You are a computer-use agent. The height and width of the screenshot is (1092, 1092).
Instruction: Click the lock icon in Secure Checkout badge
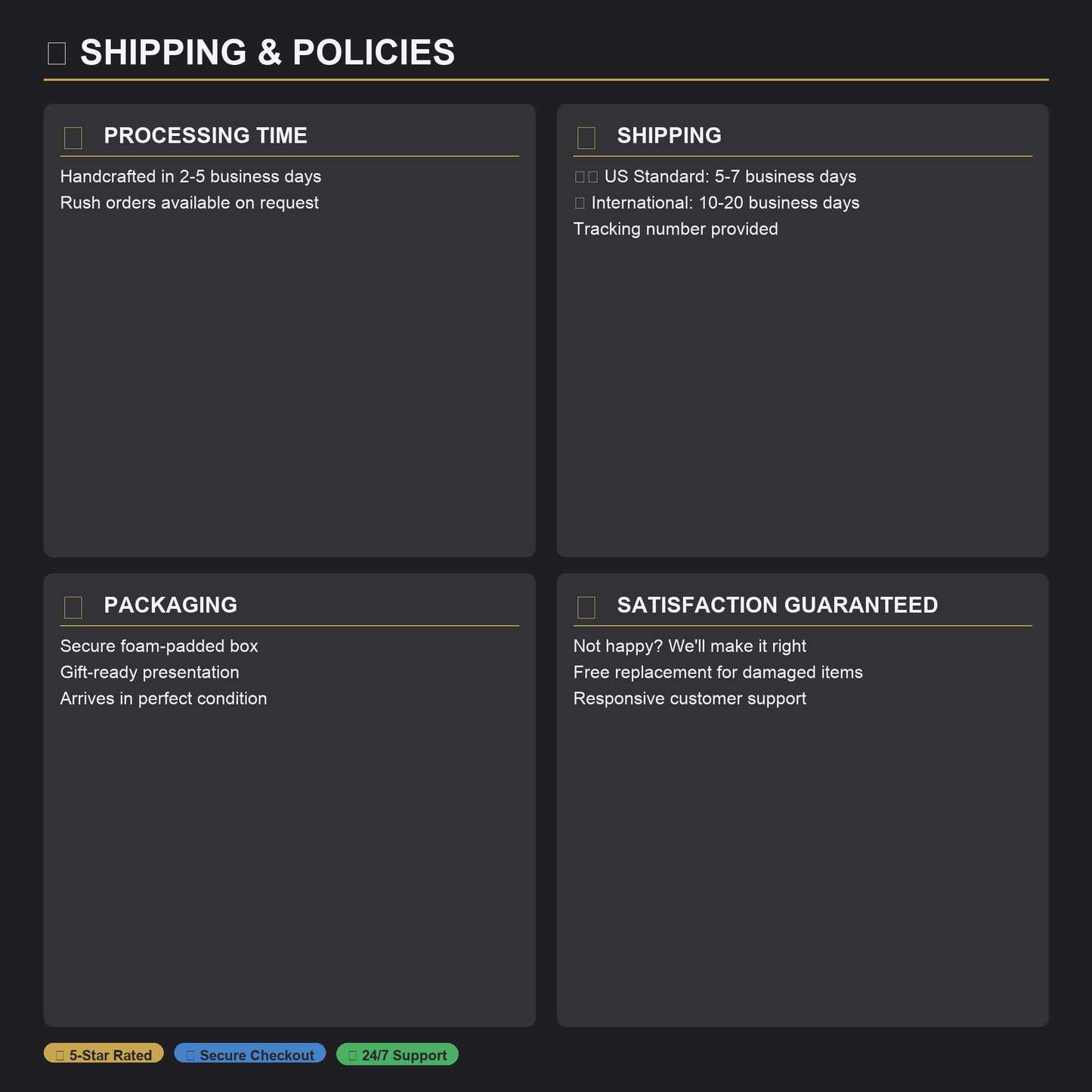190,1056
